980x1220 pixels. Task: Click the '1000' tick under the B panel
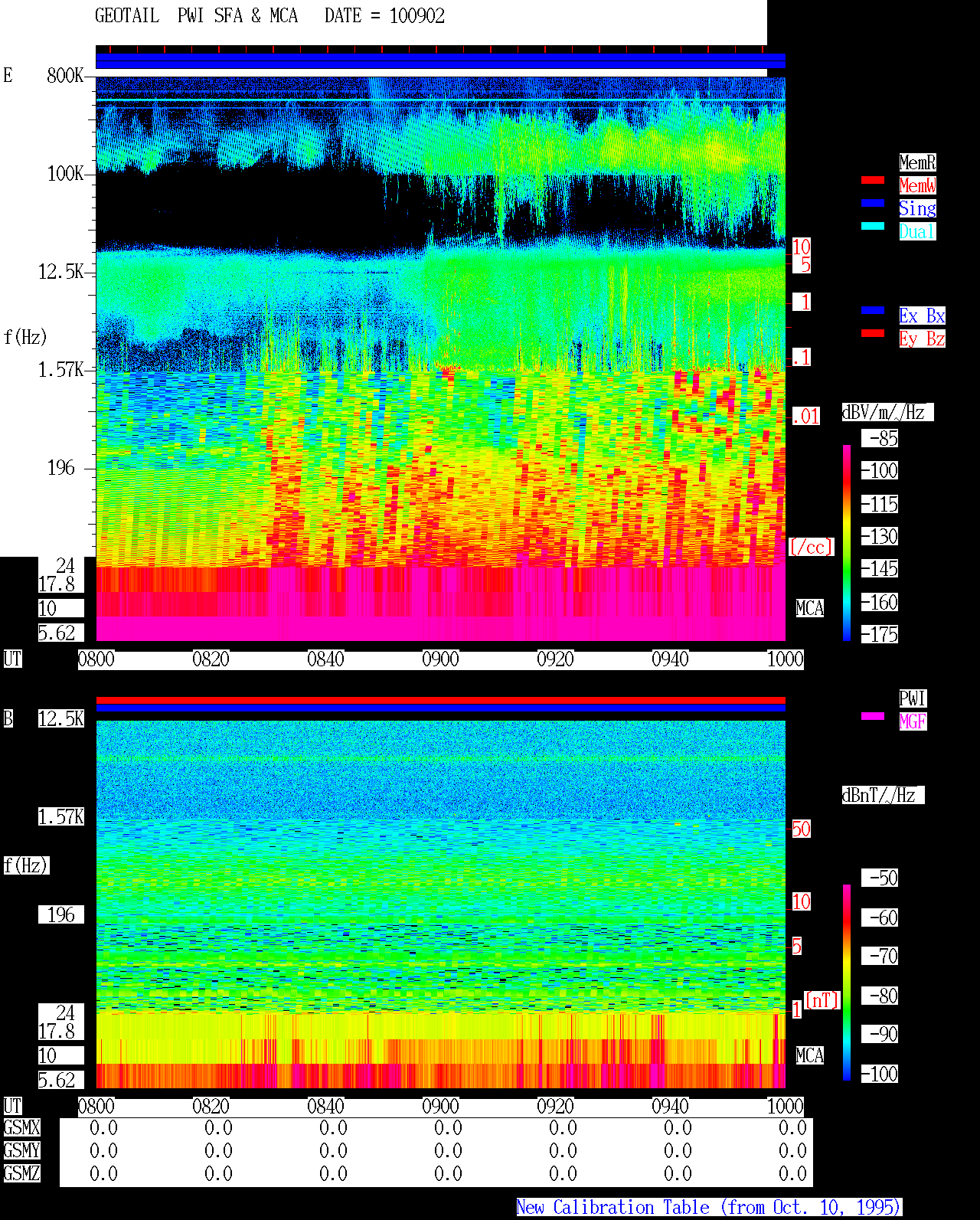(785, 1106)
